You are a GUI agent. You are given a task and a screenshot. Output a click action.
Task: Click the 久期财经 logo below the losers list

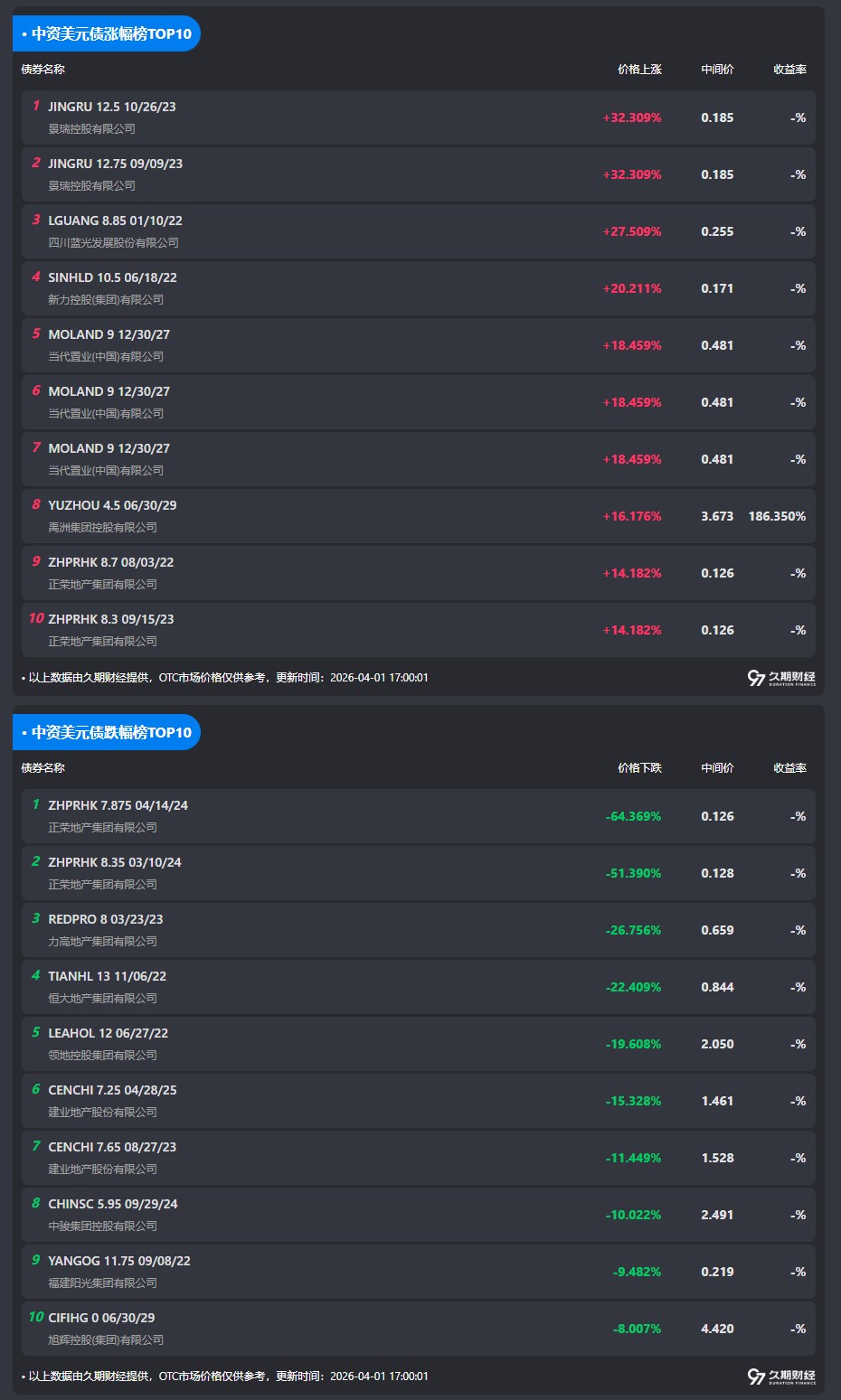coord(781,1377)
